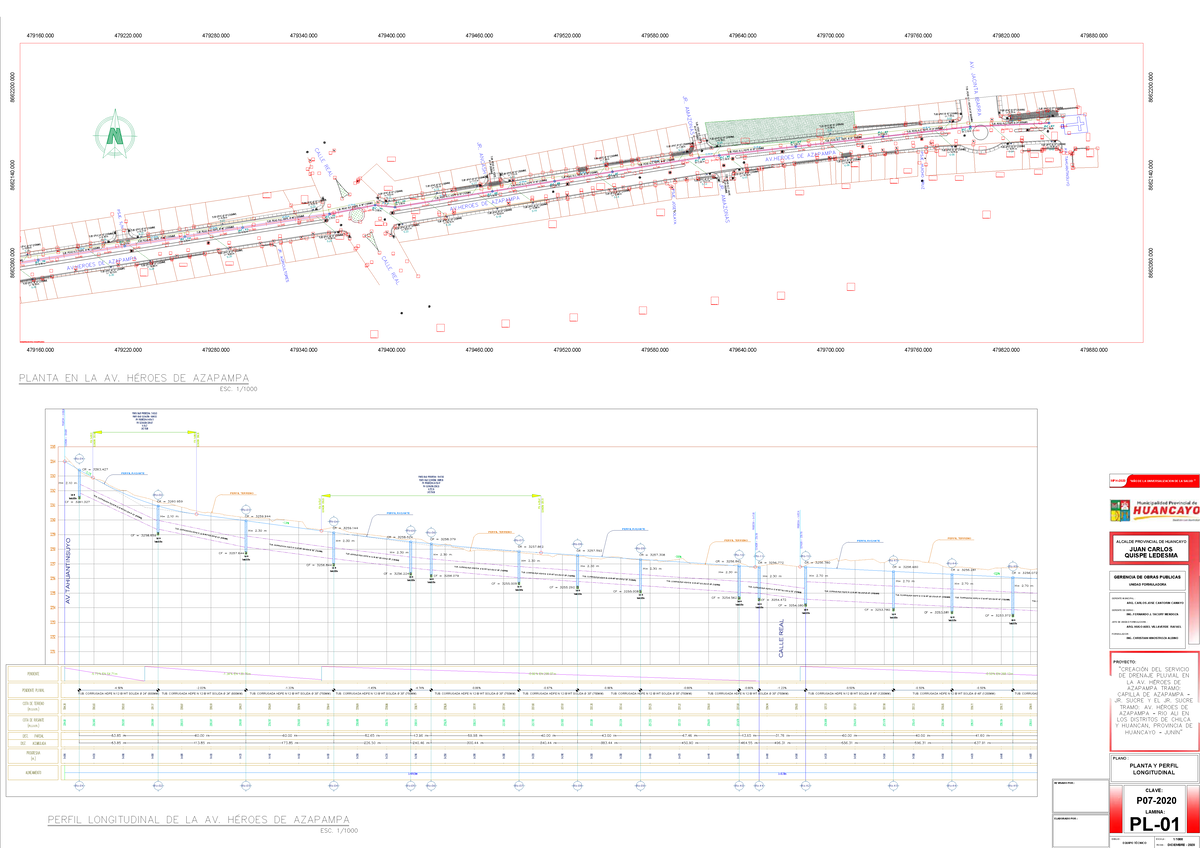Select the title 'PLANTA EN LA AV. HÉROES DE AZAPAMPA'
This screenshot has height=848, width=1200.
[133, 379]
